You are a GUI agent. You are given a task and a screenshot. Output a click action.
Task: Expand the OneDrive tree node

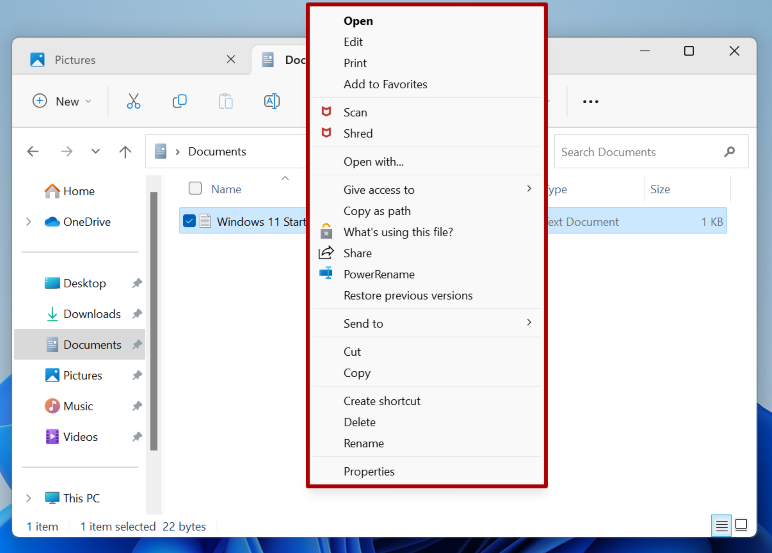(29, 222)
